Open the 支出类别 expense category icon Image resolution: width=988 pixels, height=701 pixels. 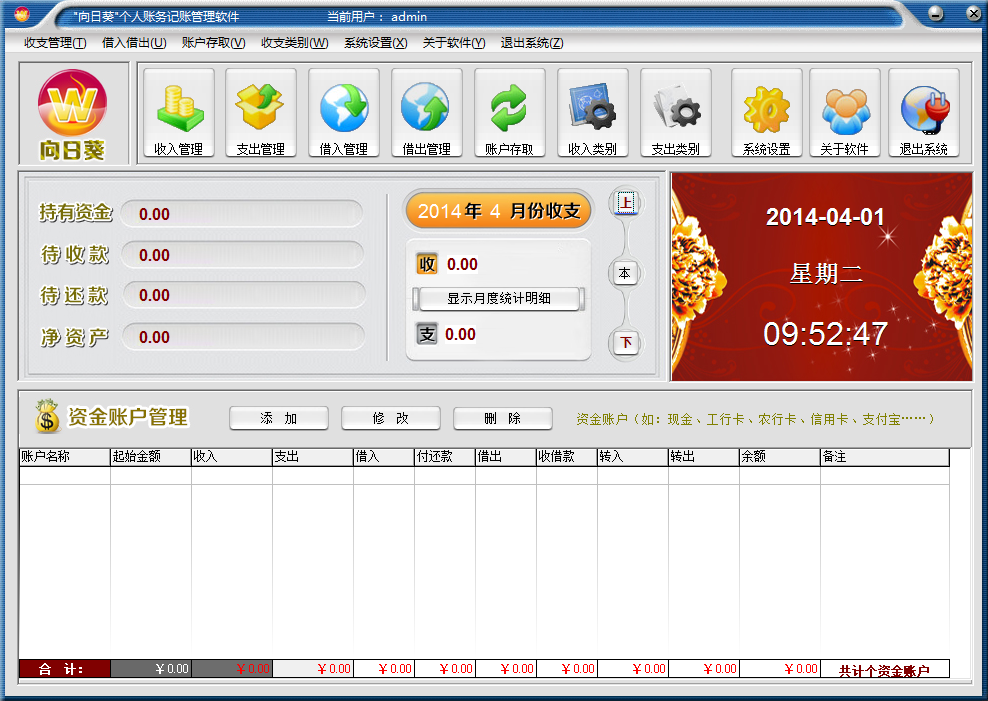675,112
